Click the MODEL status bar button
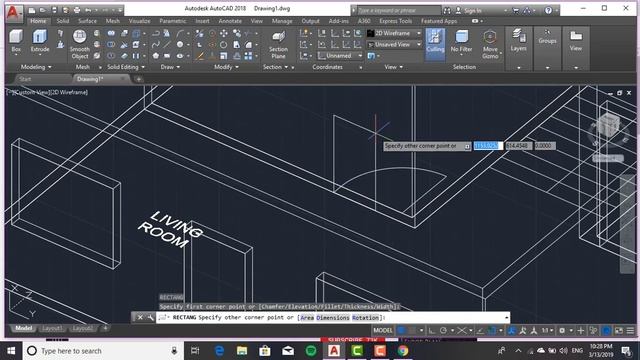Screen dimensions: 640x360 (383, 331)
